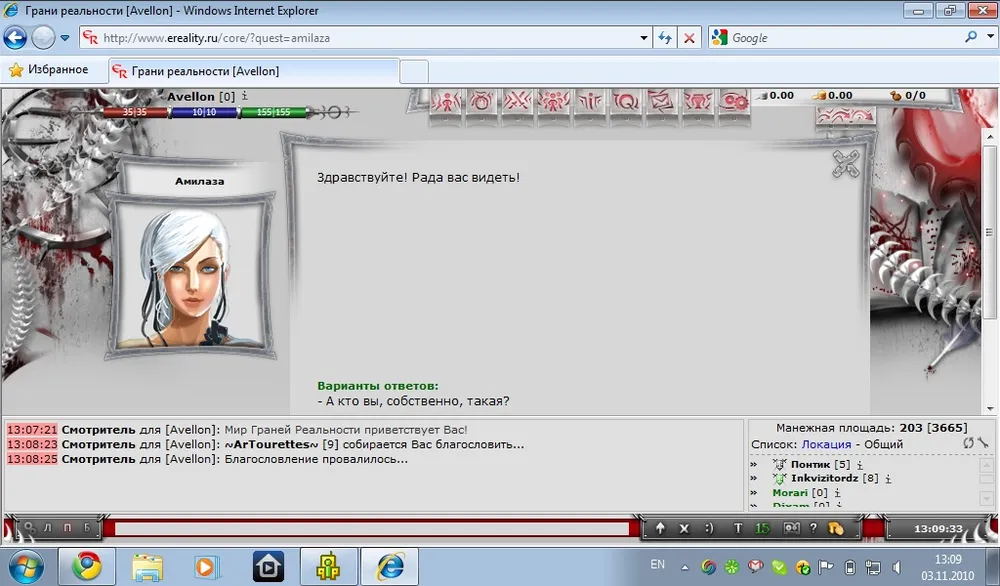Open the mail envelope icon in game toolbar
Viewport: 1000px width, 586px height.
[x=663, y=100]
